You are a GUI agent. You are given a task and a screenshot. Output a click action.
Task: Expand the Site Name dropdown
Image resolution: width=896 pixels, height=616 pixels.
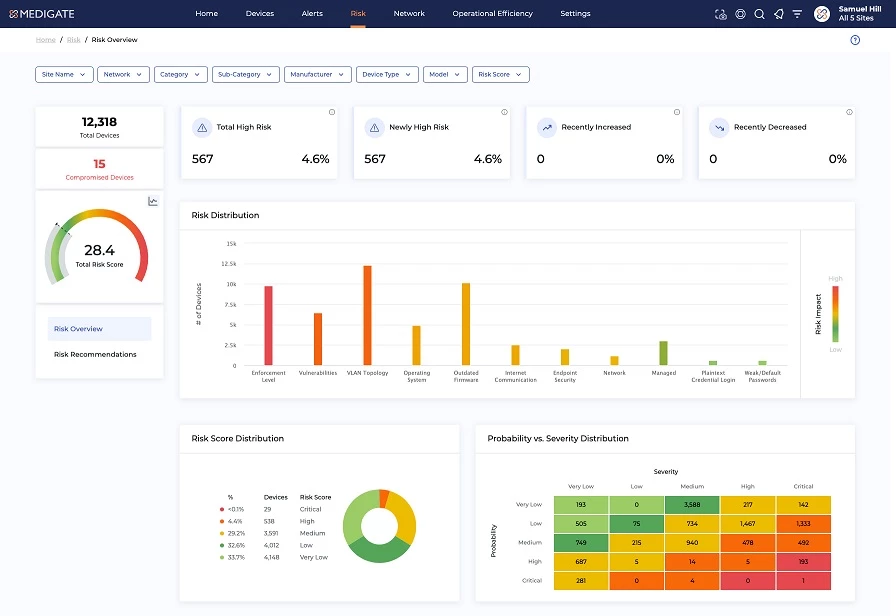click(65, 74)
